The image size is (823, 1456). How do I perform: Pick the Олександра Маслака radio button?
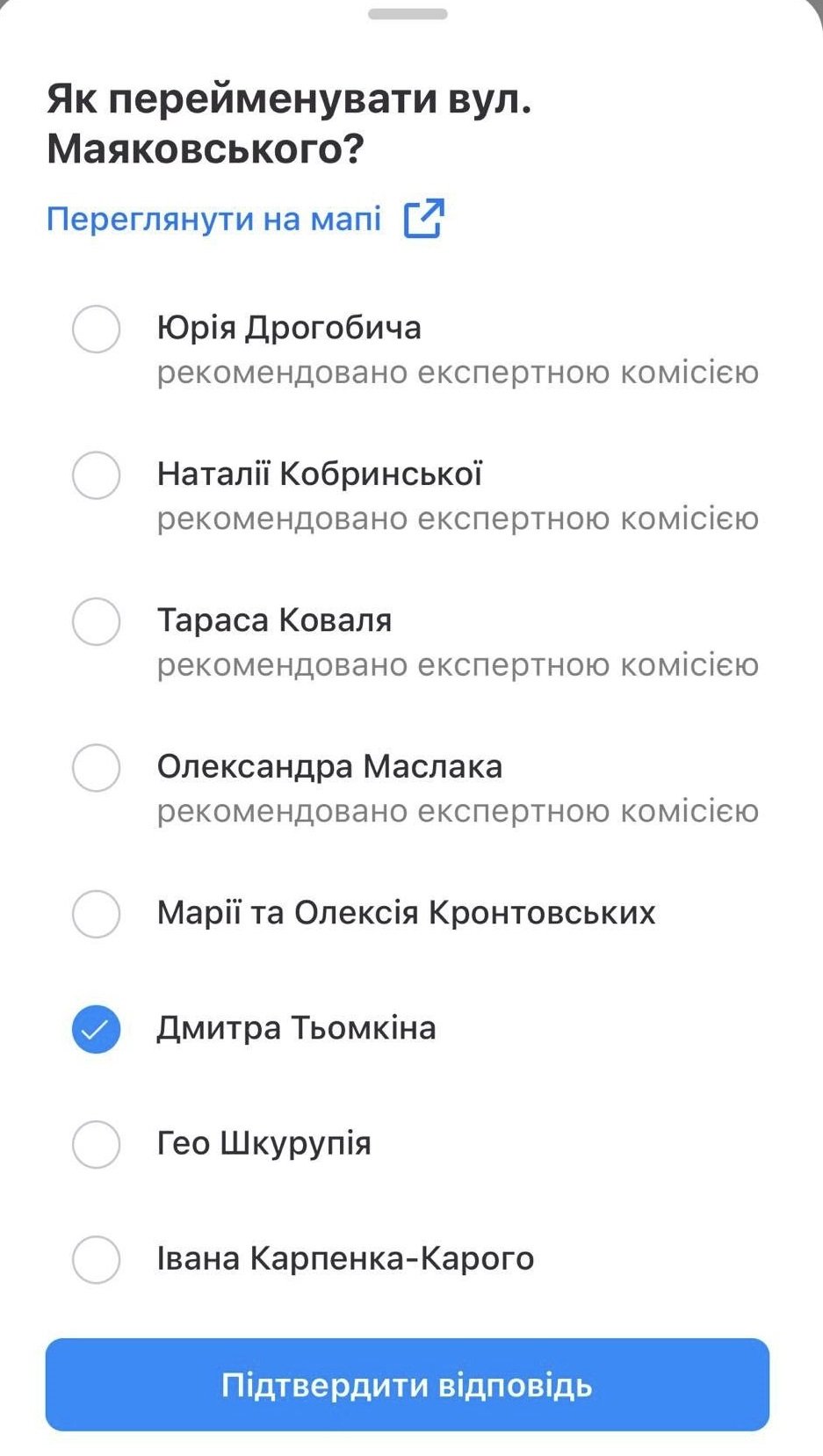96,767
